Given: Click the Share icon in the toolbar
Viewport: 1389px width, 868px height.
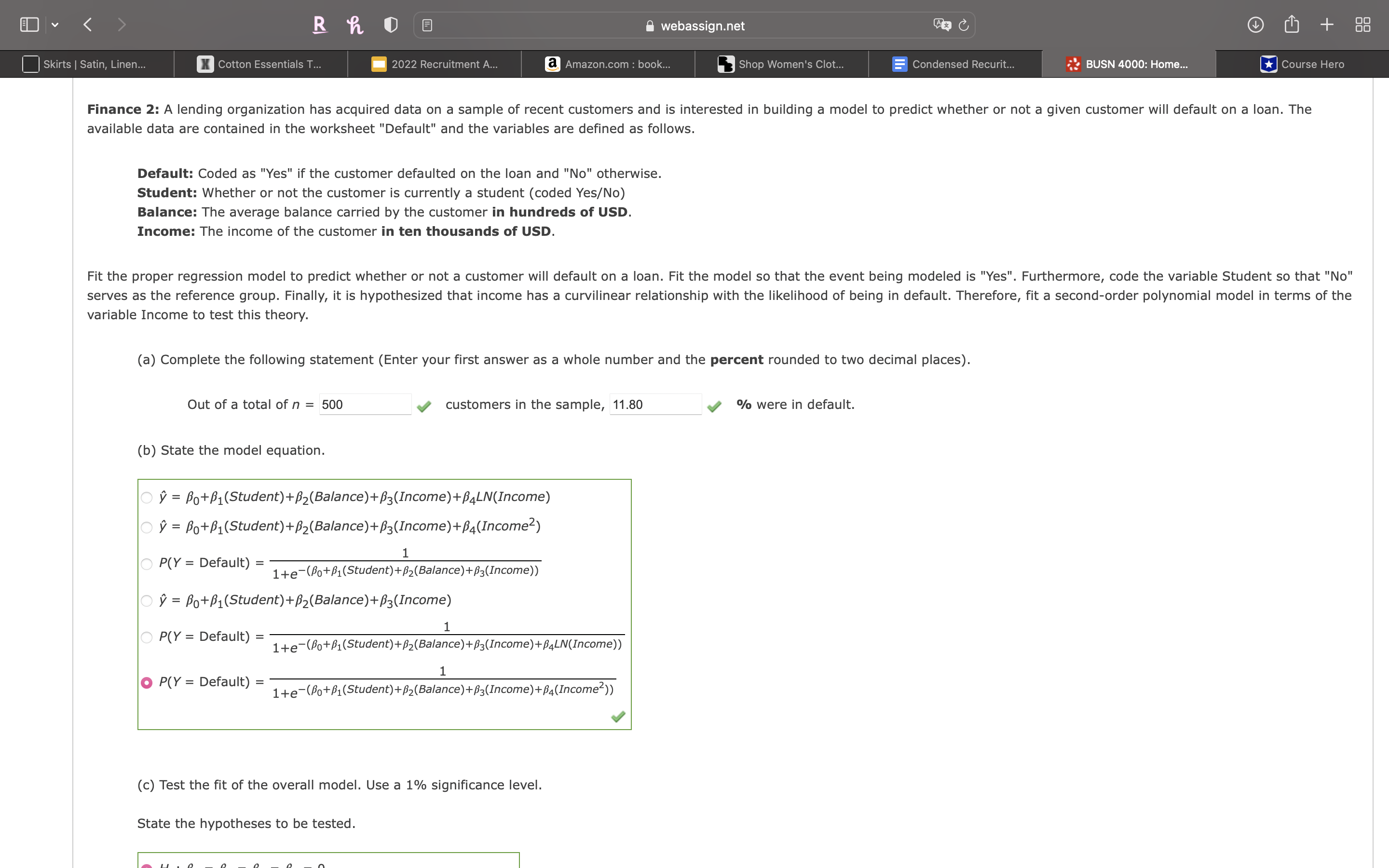Looking at the screenshot, I should [x=1292, y=24].
